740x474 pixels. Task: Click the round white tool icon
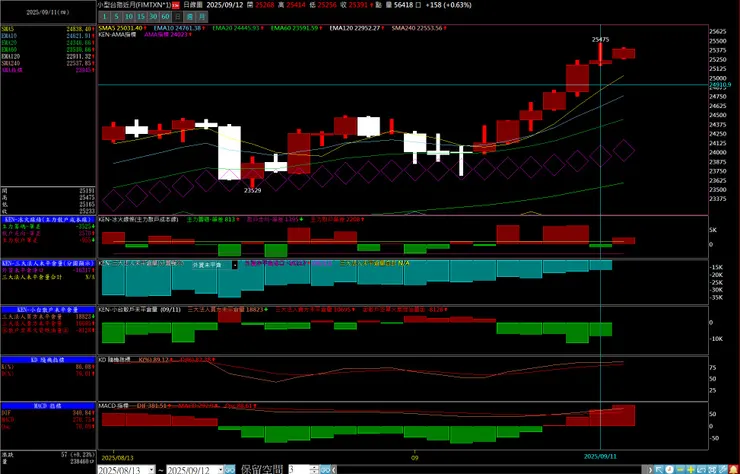pos(669,469)
